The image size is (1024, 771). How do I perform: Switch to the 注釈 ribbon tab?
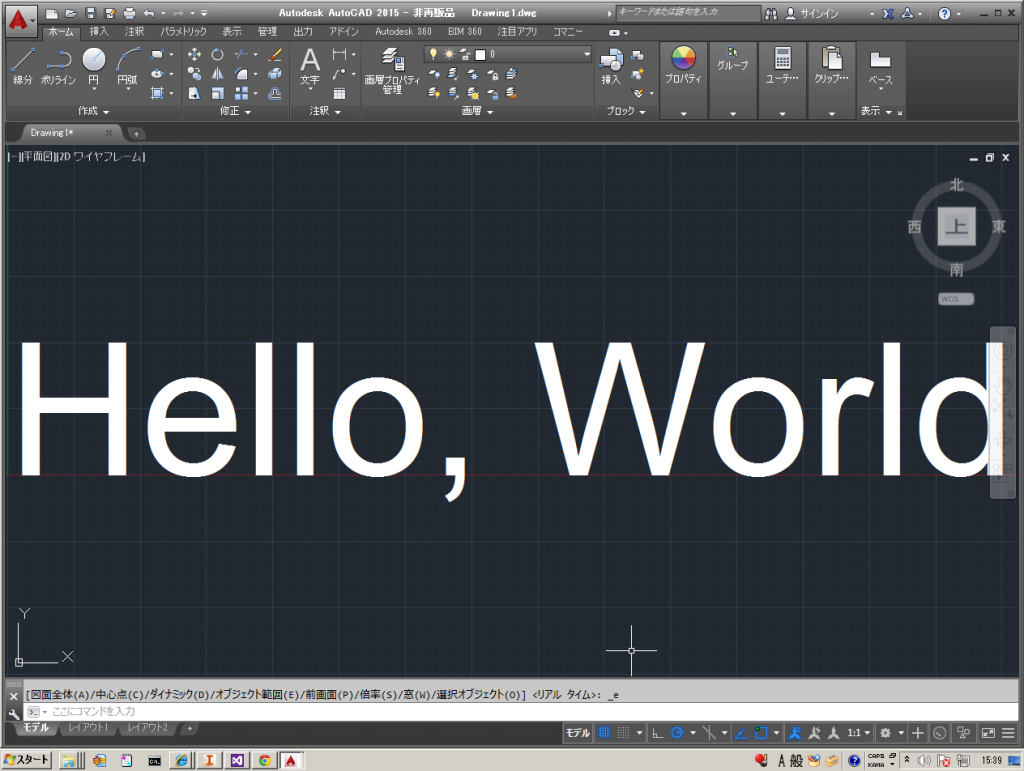point(134,32)
